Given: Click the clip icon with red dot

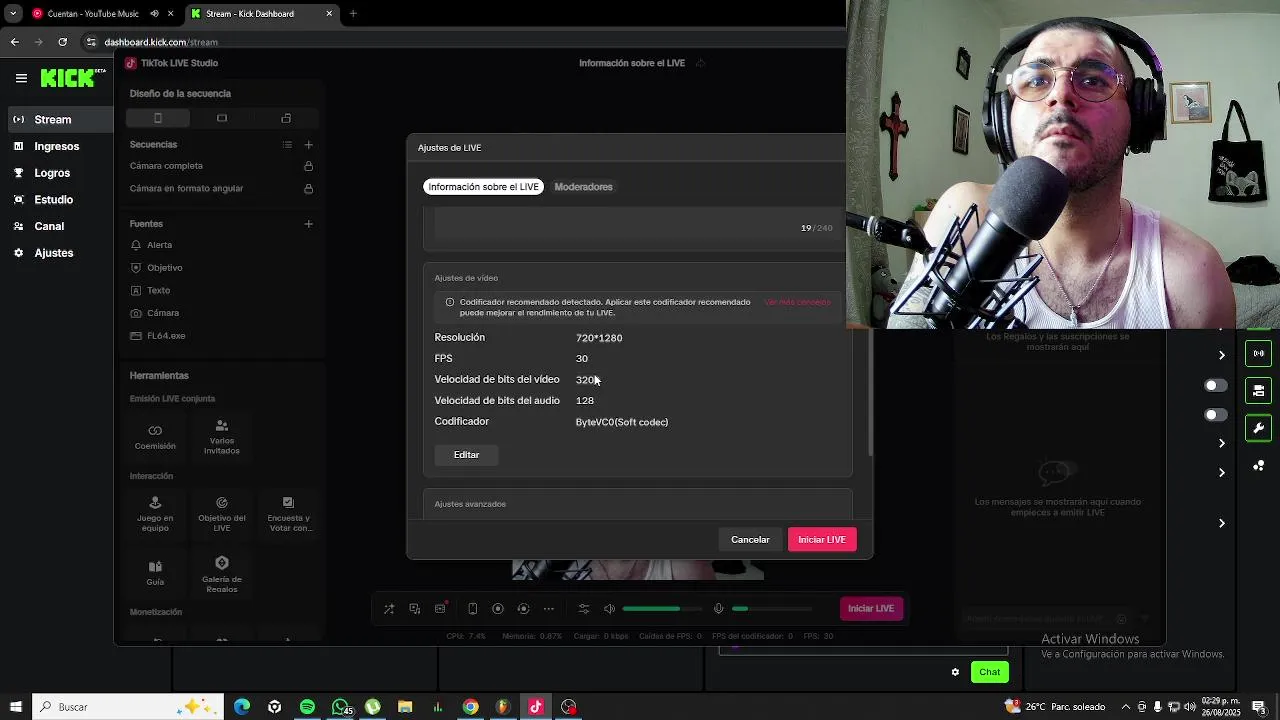Looking at the screenshot, I should tap(440, 608).
